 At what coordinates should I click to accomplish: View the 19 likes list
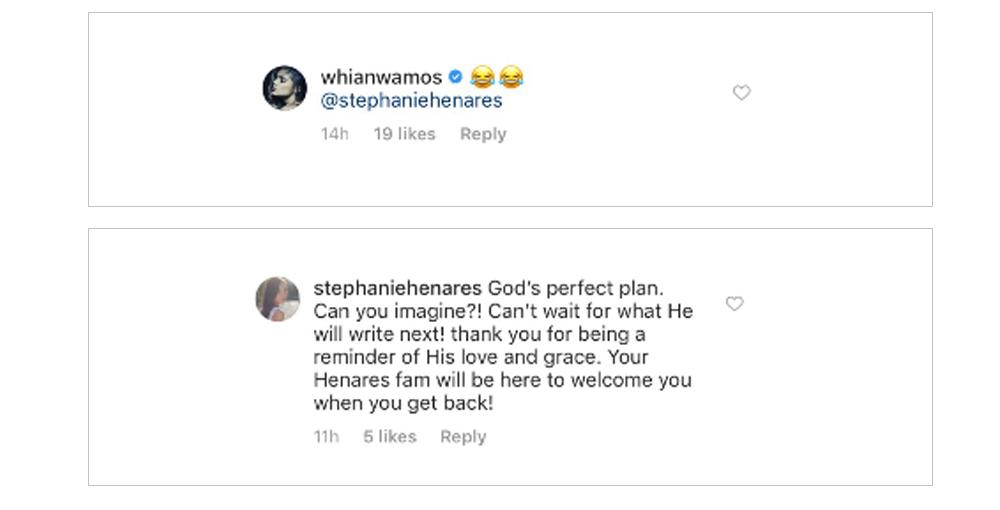tap(404, 134)
